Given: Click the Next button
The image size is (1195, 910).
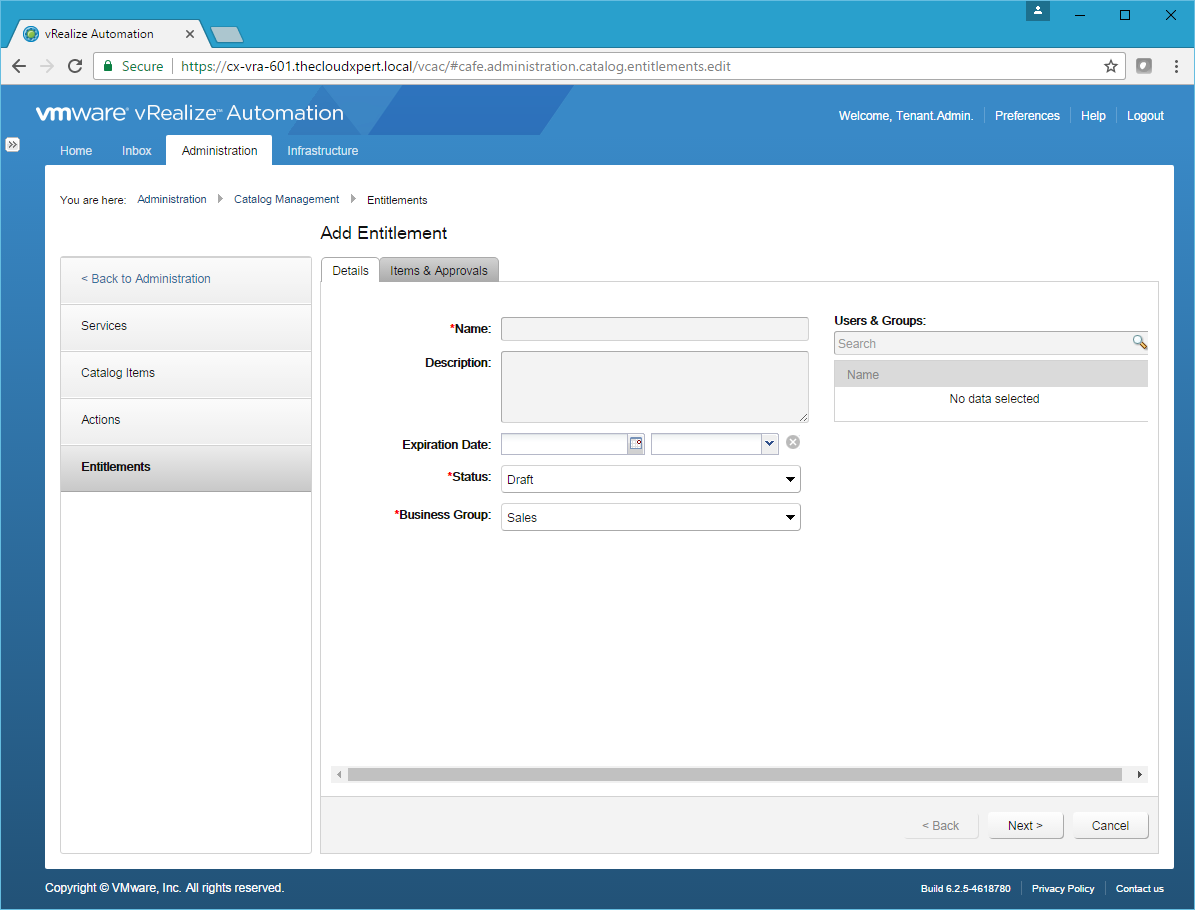Looking at the screenshot, I should [x=1025, y=826].
